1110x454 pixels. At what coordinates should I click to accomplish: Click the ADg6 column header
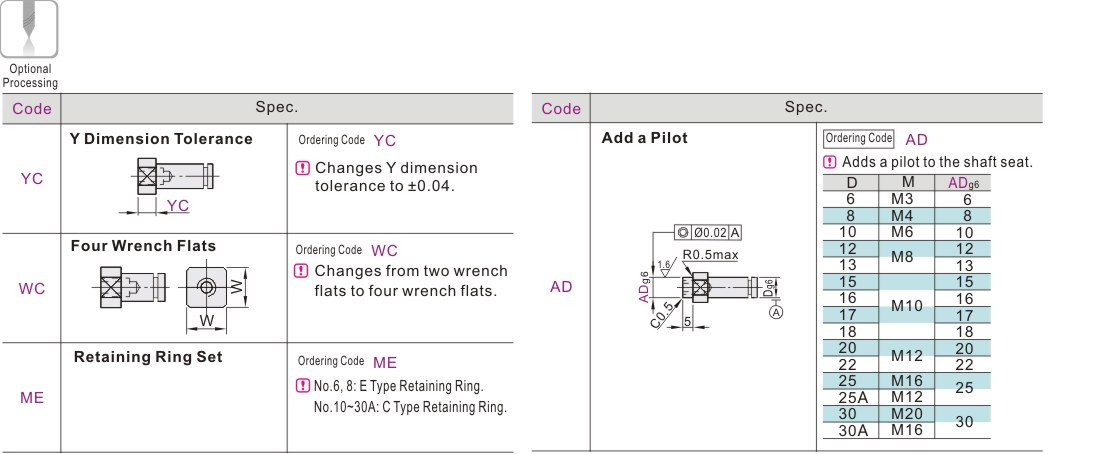point(963,183)
